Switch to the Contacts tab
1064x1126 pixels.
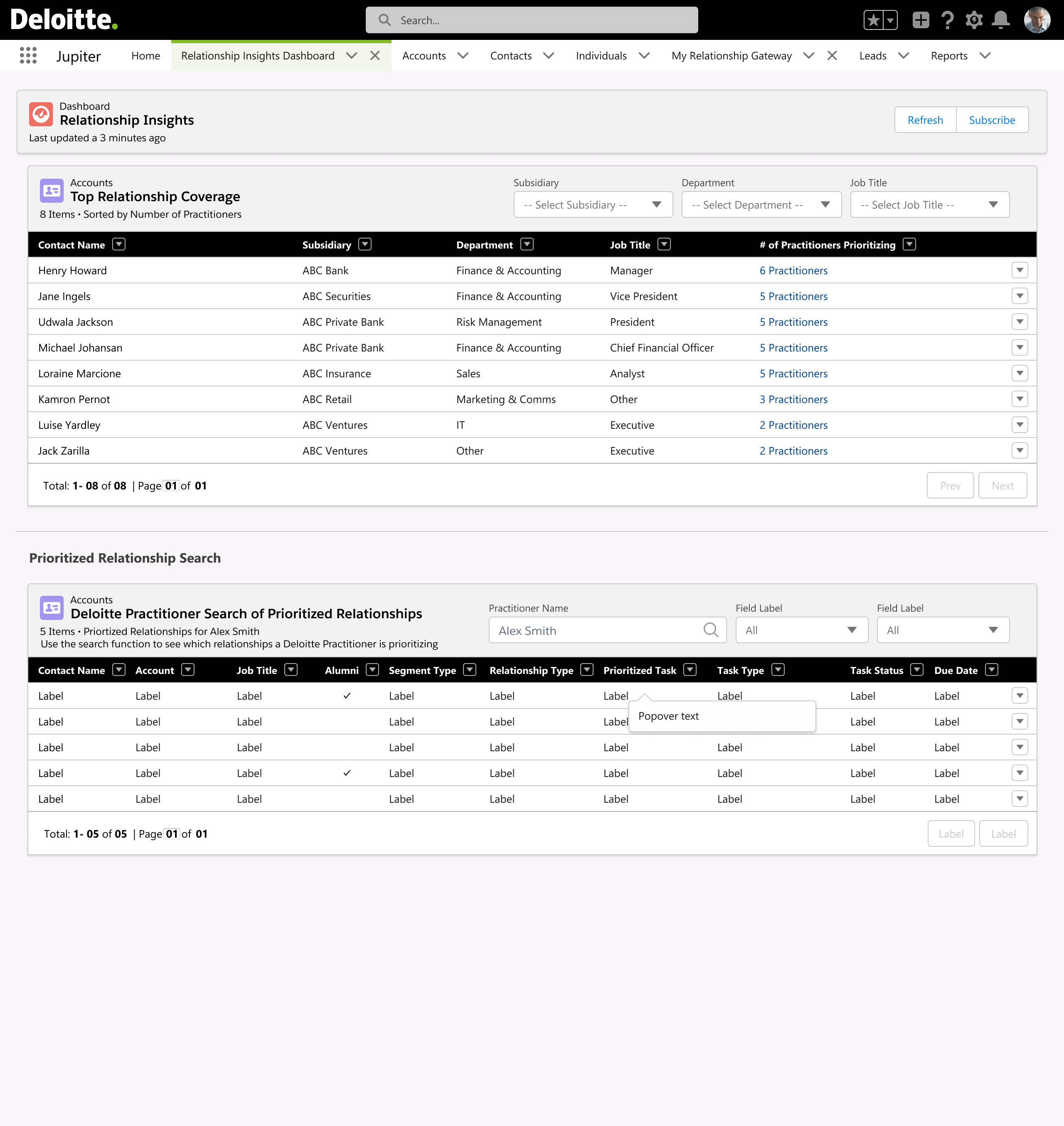point(510,56)
